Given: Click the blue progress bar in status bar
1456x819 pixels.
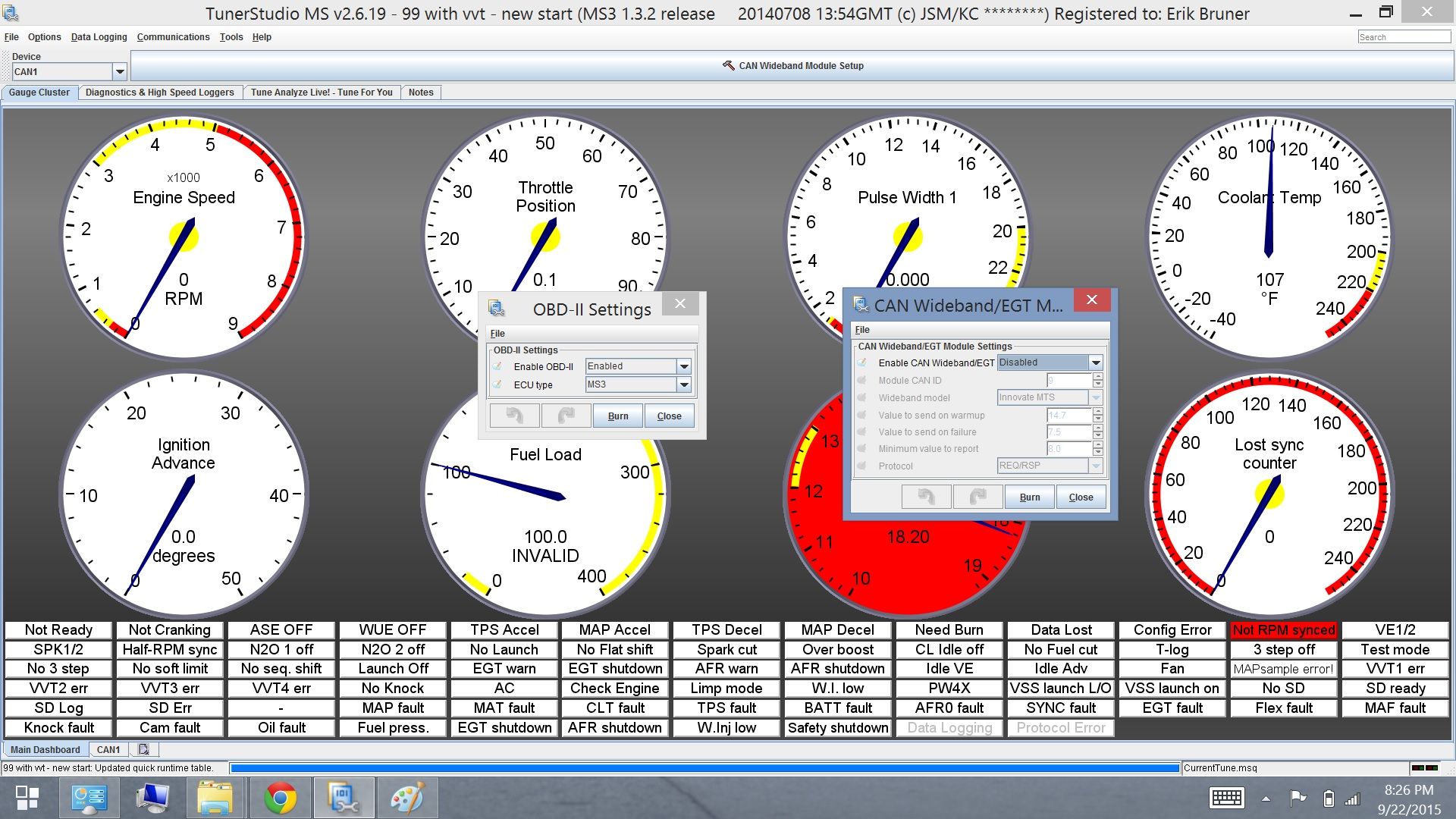Looking at the screenshot, I should 704,768.
